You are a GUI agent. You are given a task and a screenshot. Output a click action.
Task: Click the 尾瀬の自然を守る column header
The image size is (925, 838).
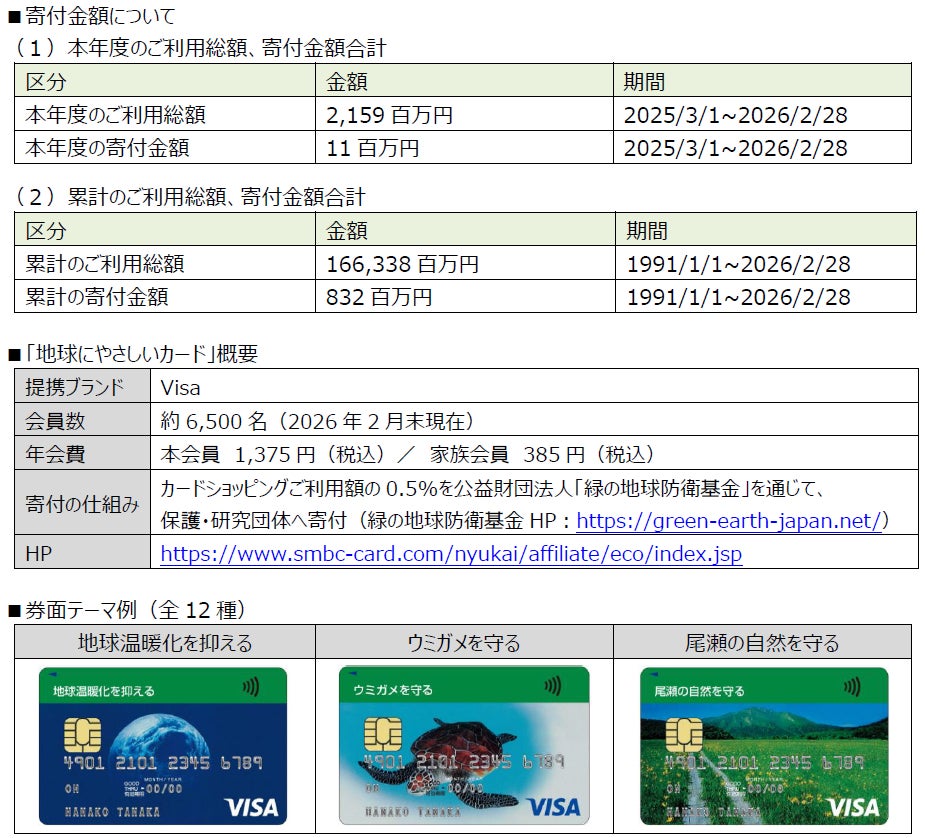tap(763, 642)
